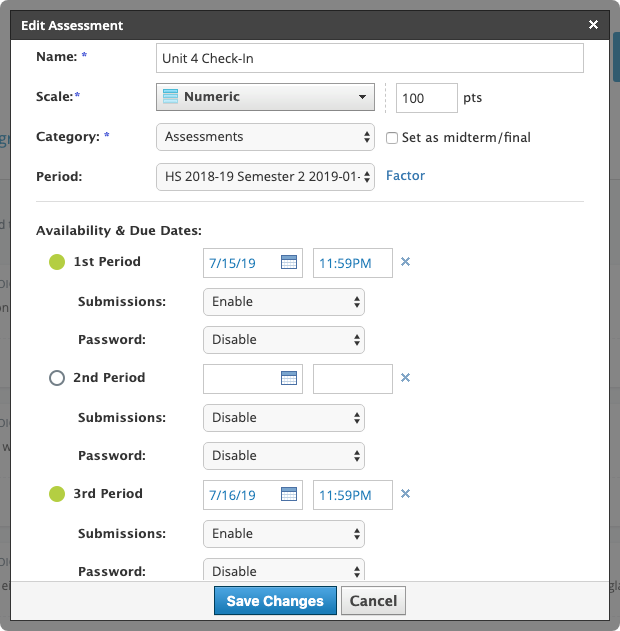Toggle 2nd Period empty availability circle
This screenshot has height=631, width=620.
(57, 378)
